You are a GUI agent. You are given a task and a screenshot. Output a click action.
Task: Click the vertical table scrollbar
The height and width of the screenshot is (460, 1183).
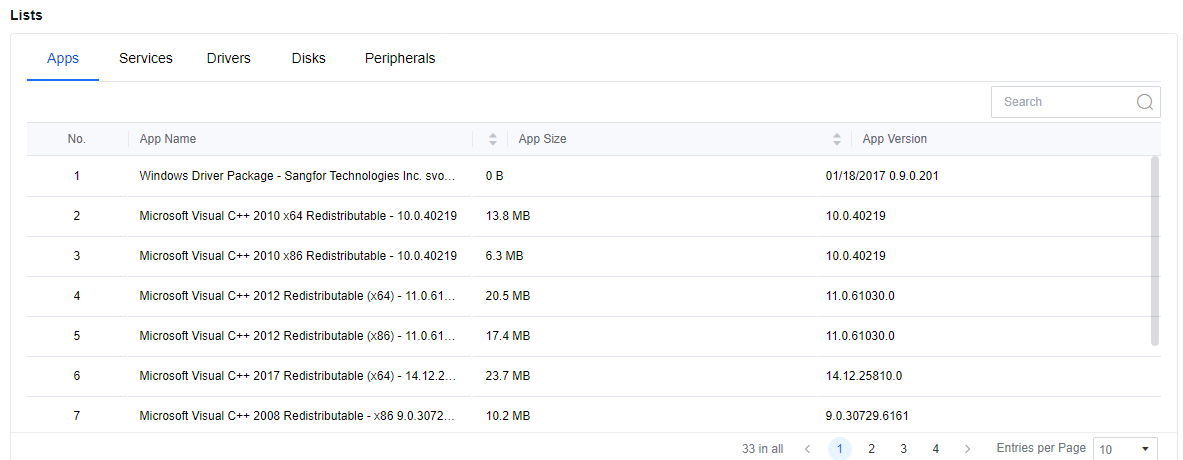[x=1155, y=250]
